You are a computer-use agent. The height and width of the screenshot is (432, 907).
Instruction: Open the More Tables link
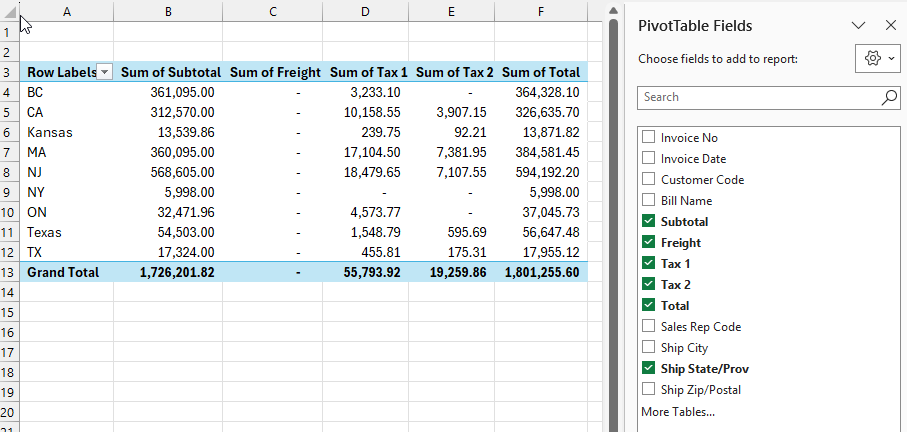click(678, 412)
